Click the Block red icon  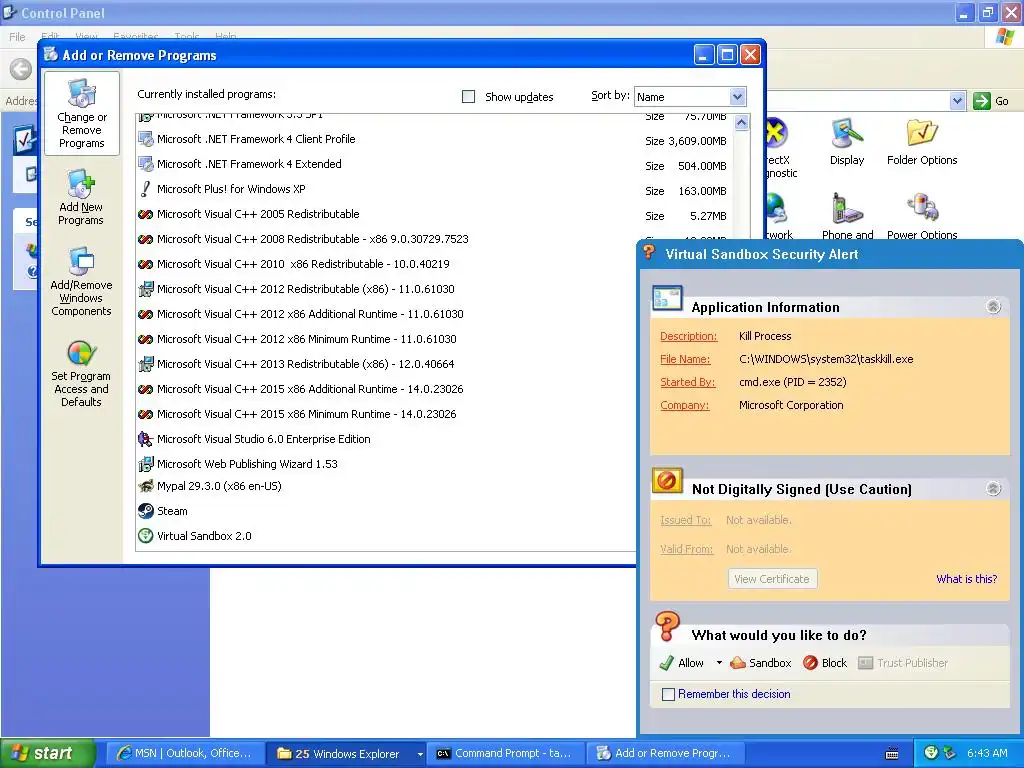810,663
